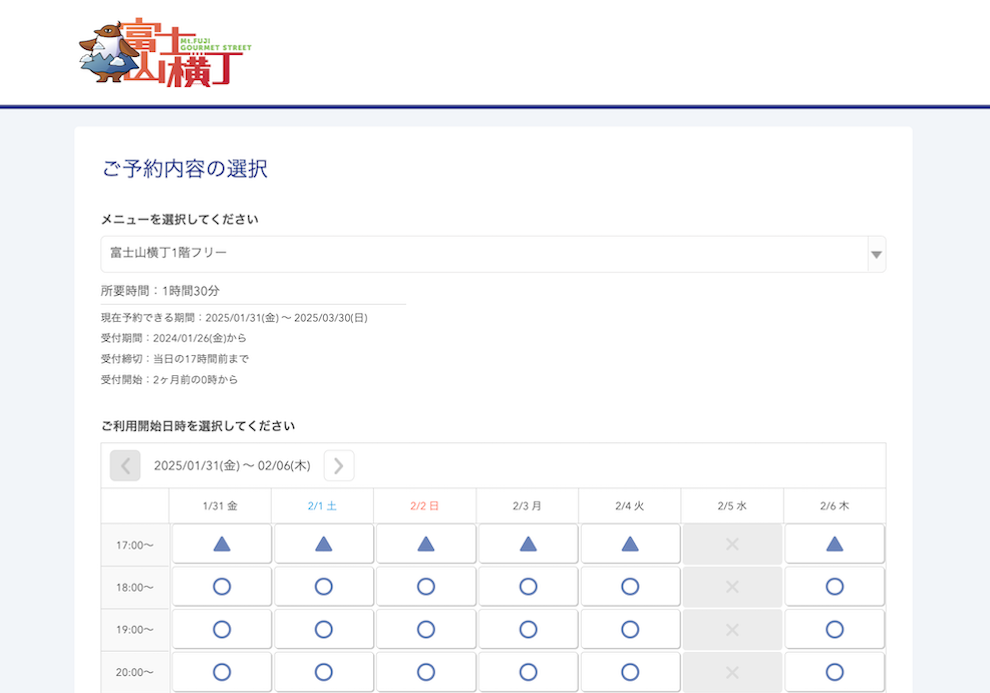Select the 17:00 triangle slot on 2/1 土
Image resolution: width=990 pixels, height=693 pixels.
point(324,544)
